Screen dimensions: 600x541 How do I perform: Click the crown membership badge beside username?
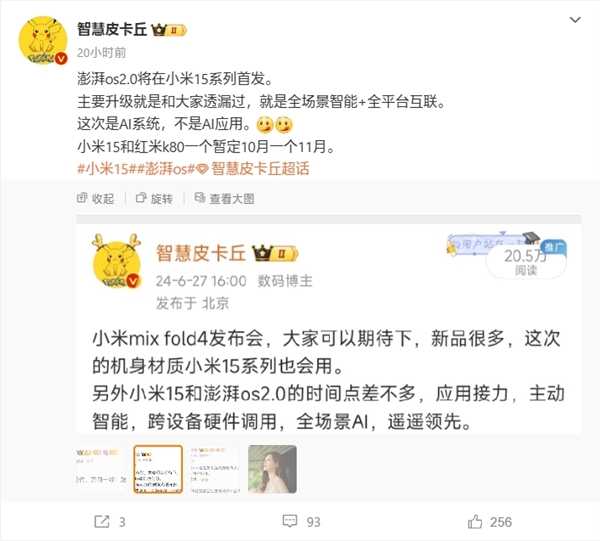(x=169, y=30)
